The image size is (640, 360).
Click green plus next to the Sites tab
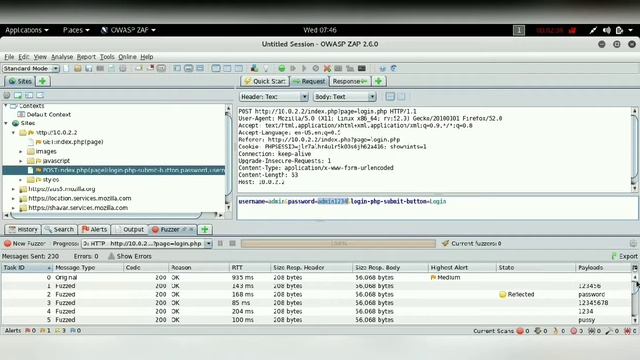click(x=42, y=81)
